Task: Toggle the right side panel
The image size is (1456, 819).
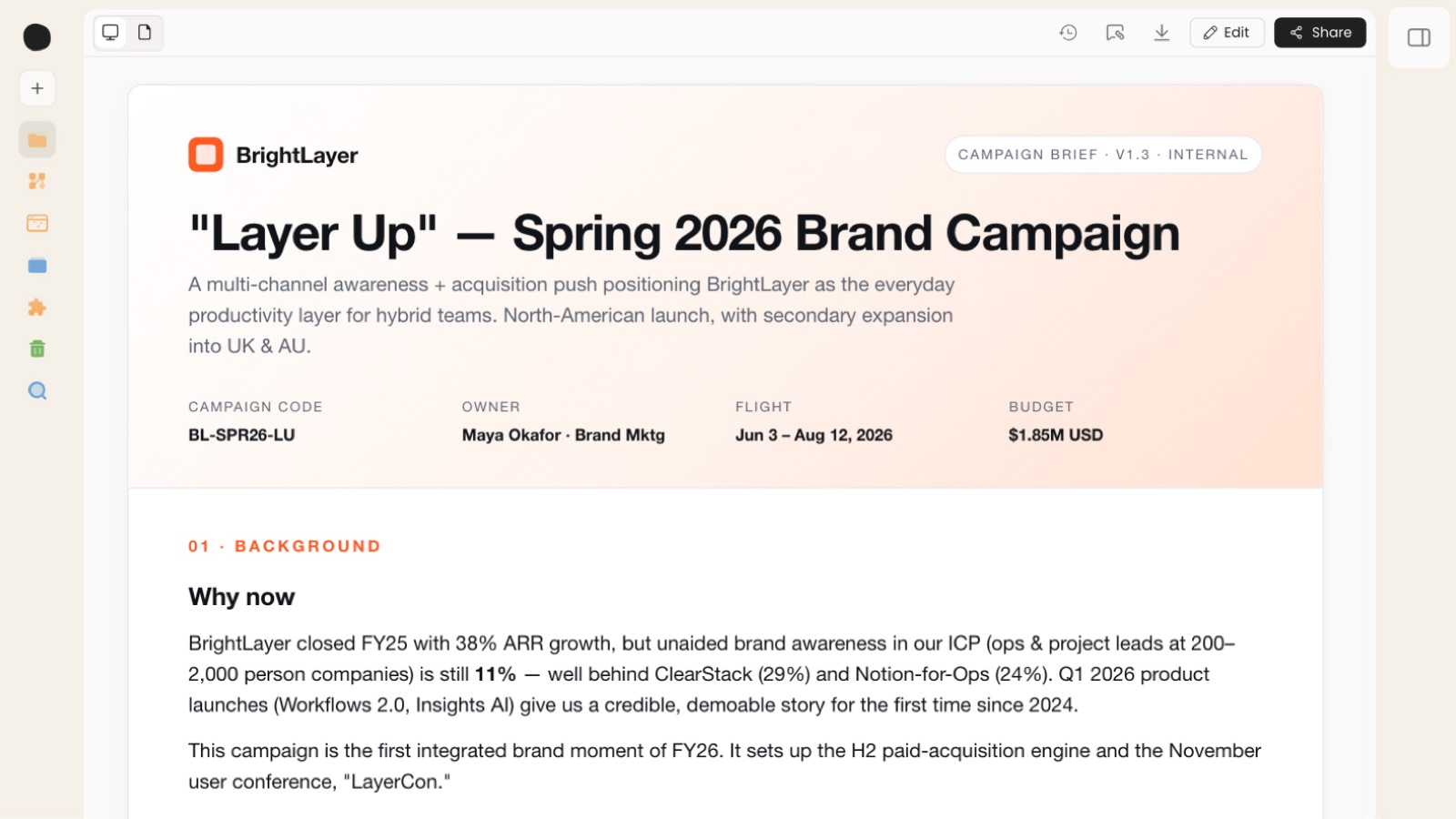Action: coord(1419,37)
